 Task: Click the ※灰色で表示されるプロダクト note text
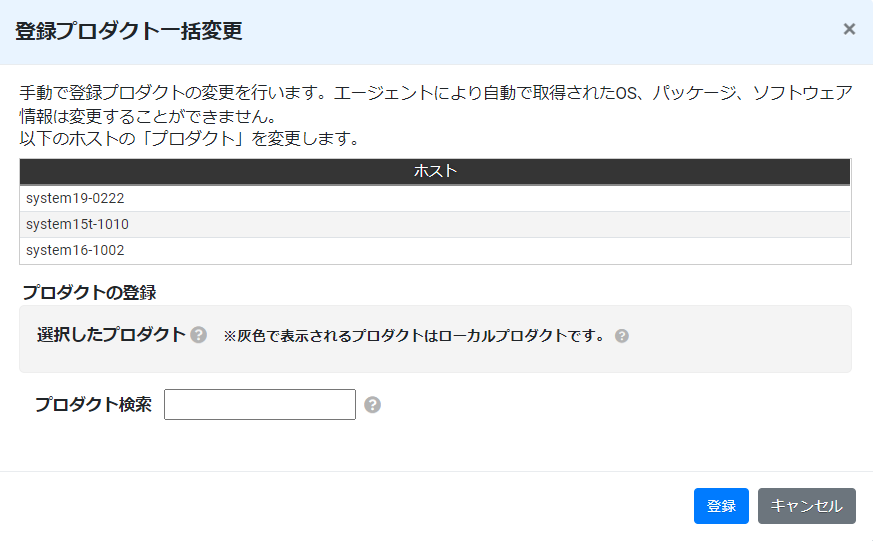(x=414, y=336)
